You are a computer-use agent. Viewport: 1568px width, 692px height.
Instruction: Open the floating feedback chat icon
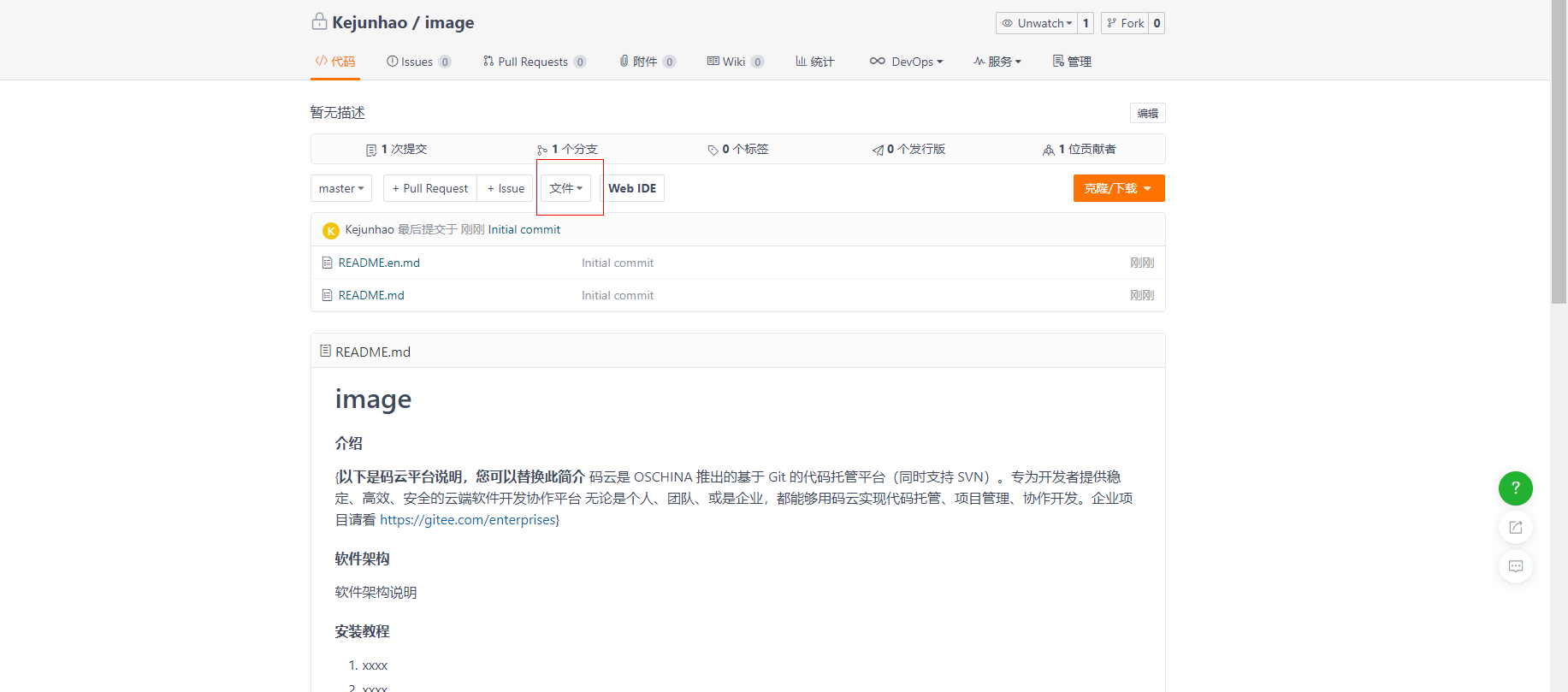coord(1515,566)
